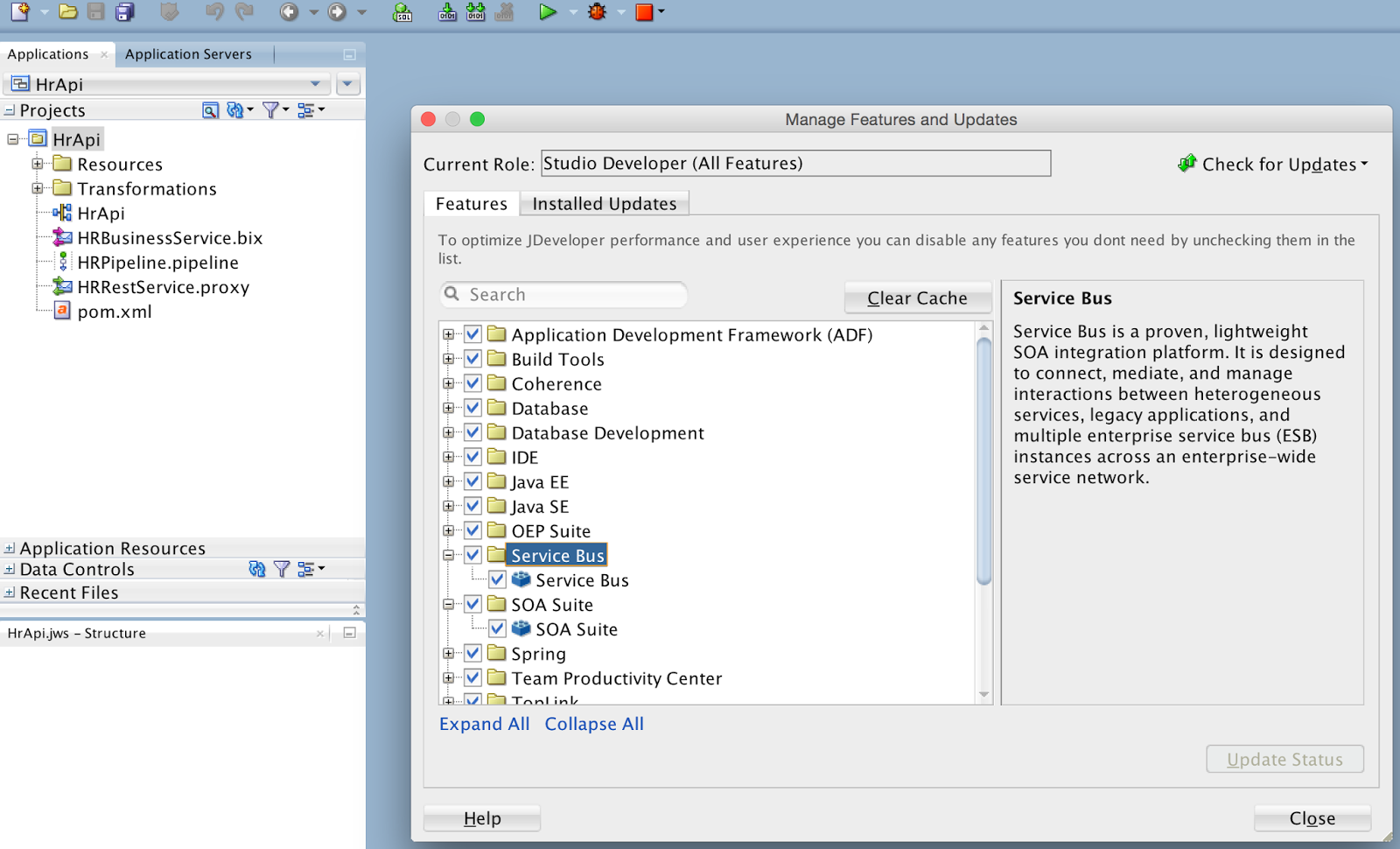Toggle the Build Tools checkbox

click(x=473, y=359)
